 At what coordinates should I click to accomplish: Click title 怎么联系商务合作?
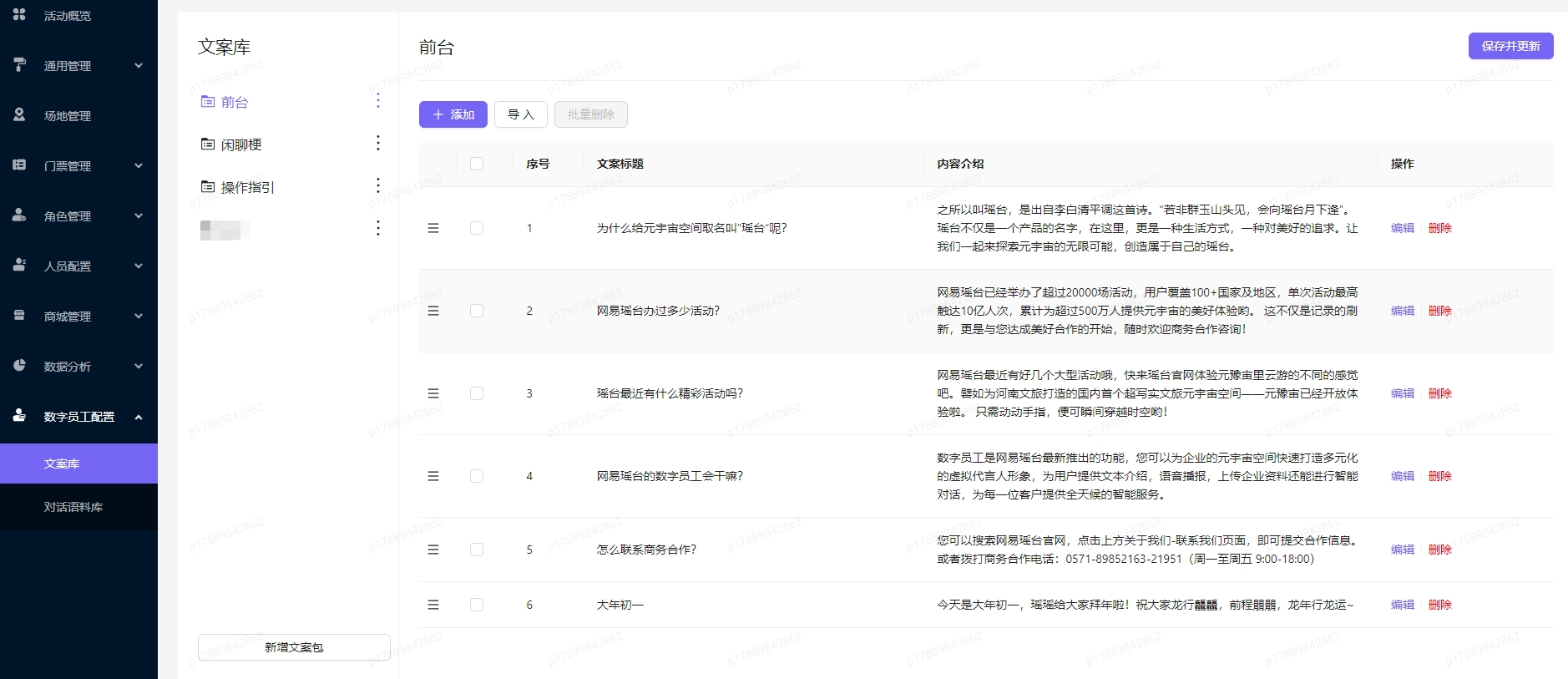[646, 550]
